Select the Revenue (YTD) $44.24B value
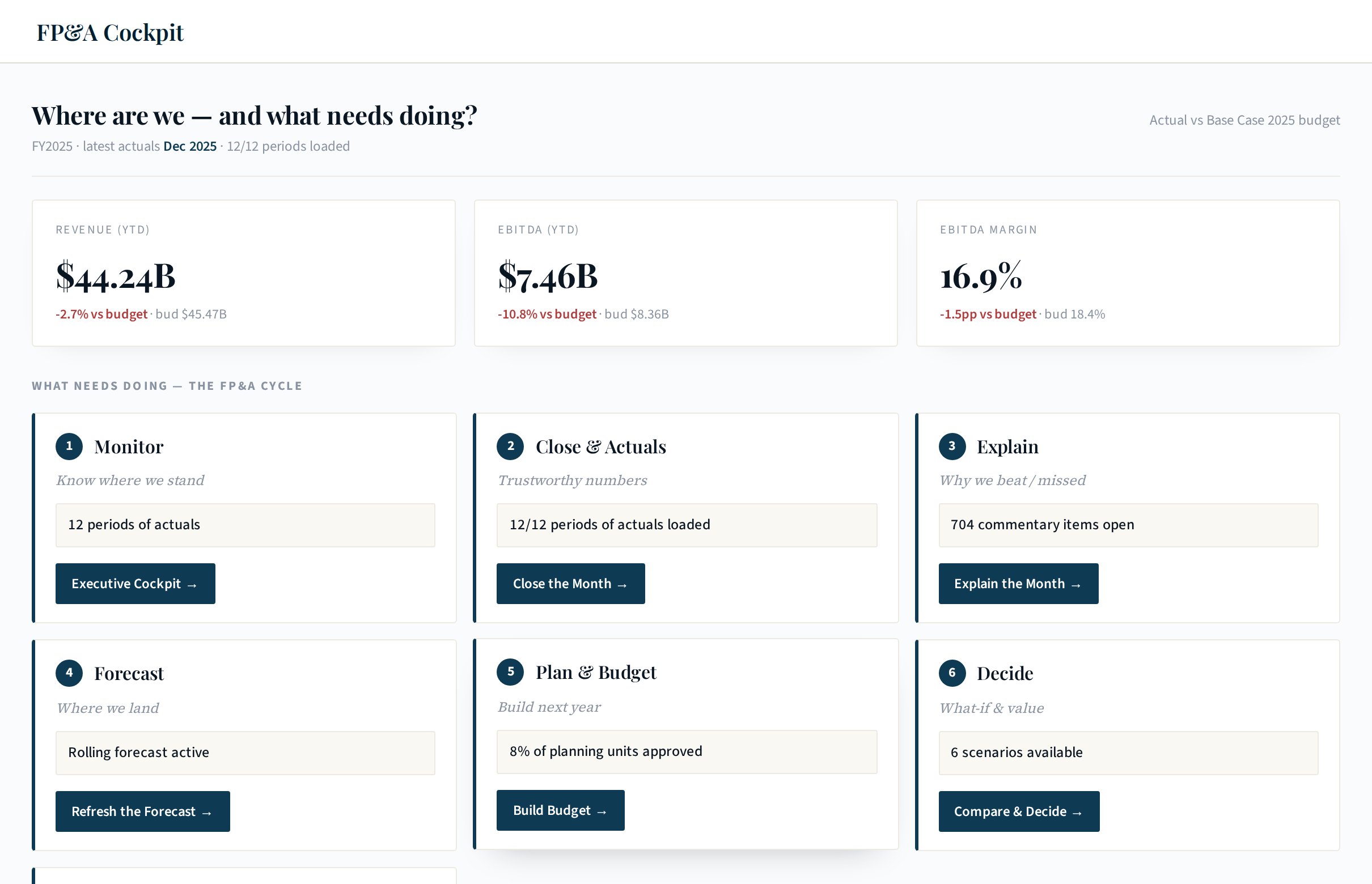Viewport: 1372px width, 884px height. (116, 276)
